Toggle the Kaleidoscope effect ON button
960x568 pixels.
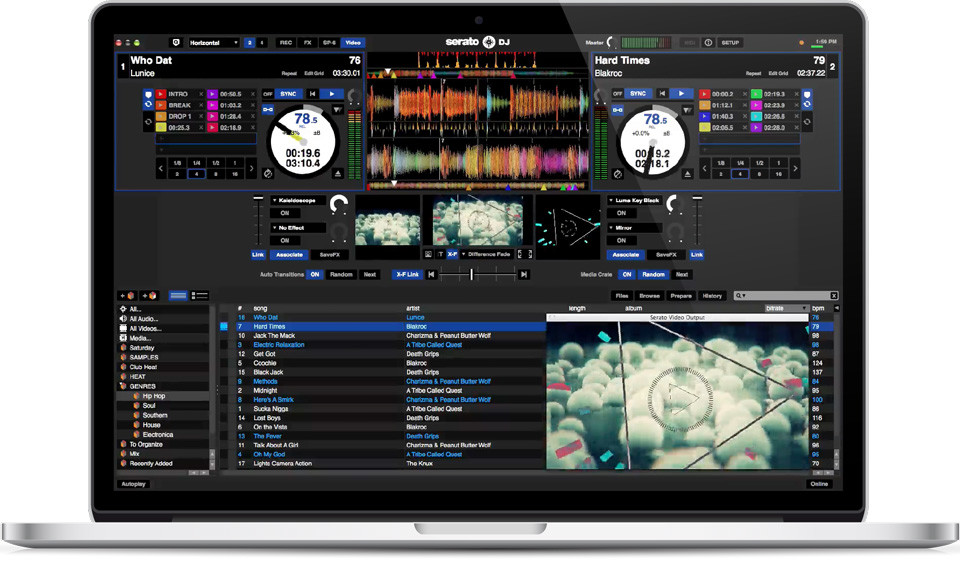284,213
